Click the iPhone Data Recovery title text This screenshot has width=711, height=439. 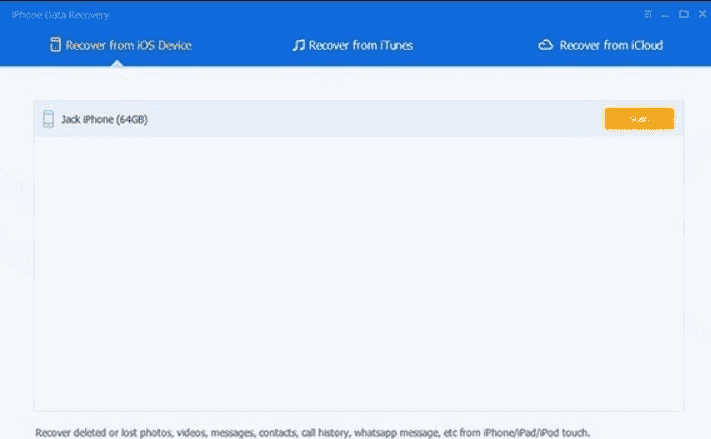(60, 15)
